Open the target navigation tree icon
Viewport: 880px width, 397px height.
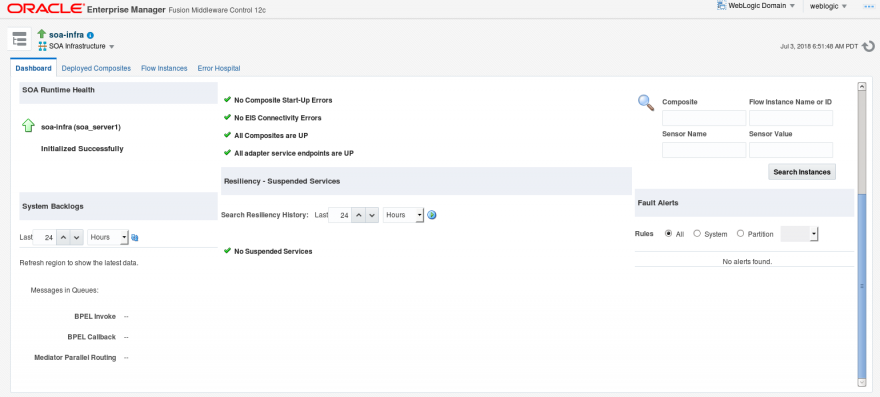coord(20,39)
